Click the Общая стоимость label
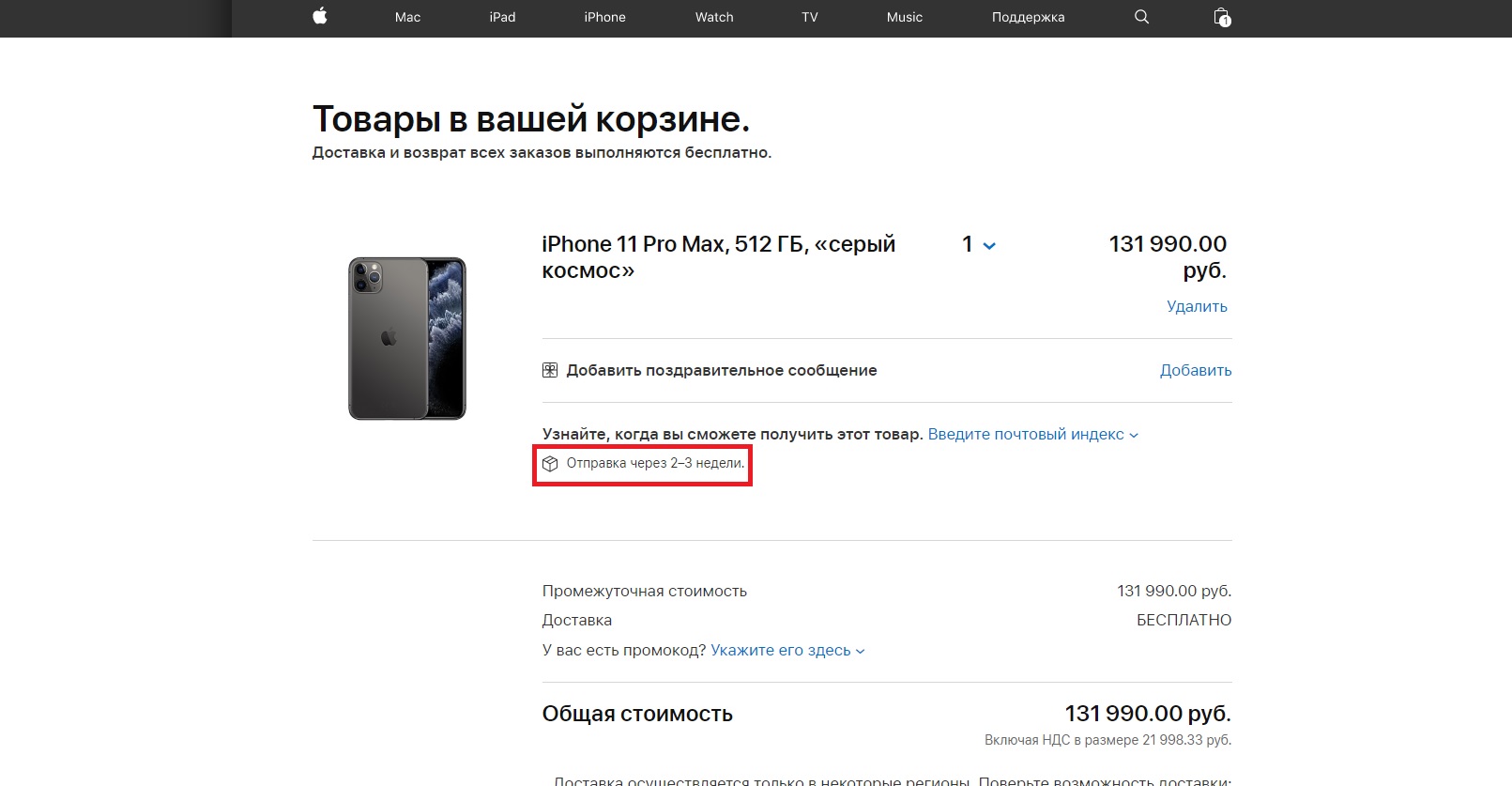1512x786 pixels. click(x=637, y=714)
